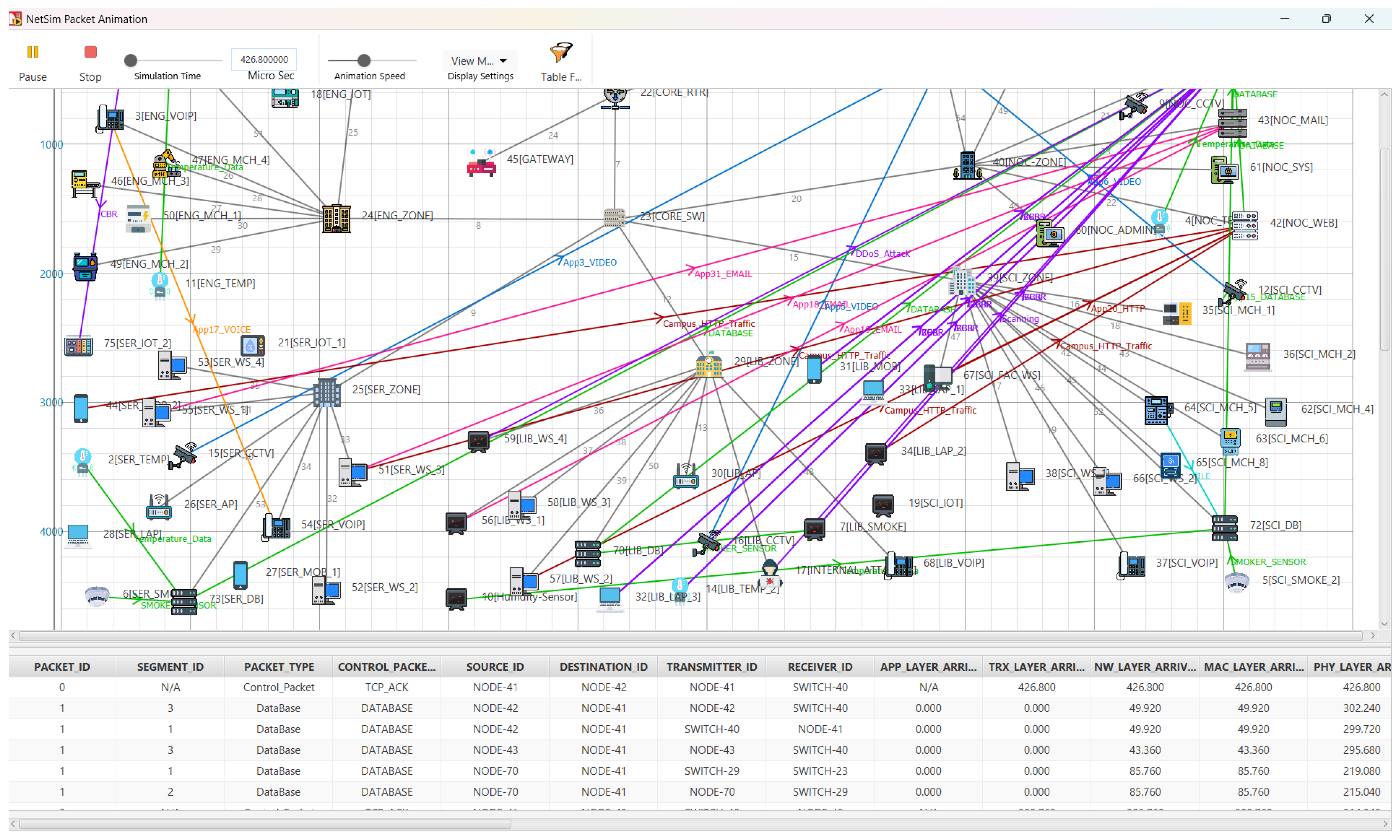Select the 49[ENG_MCH_2] machine icon
Viewport: 1400px width, 840px height.
(86, 267)
